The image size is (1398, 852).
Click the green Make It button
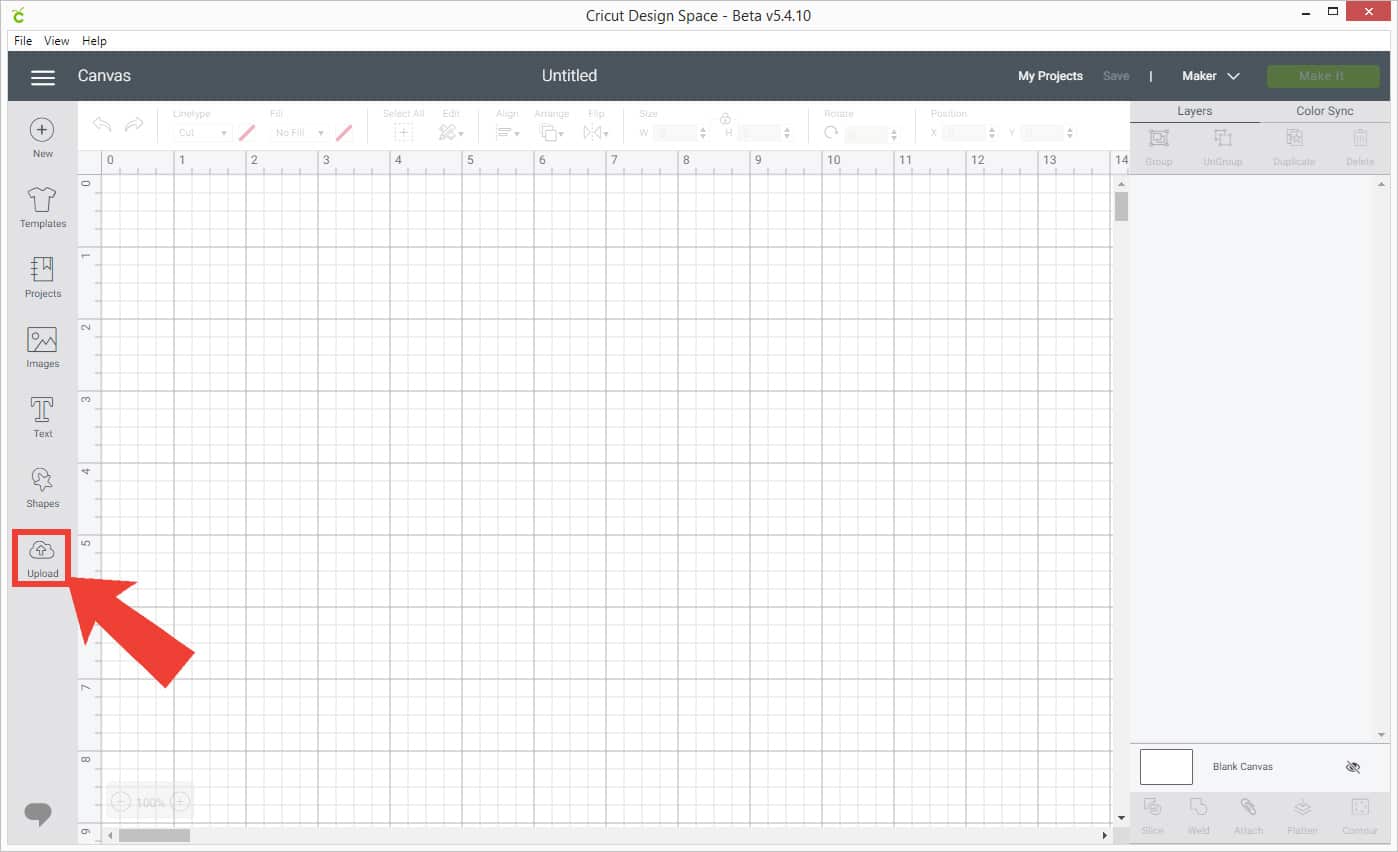point(1322,76)
